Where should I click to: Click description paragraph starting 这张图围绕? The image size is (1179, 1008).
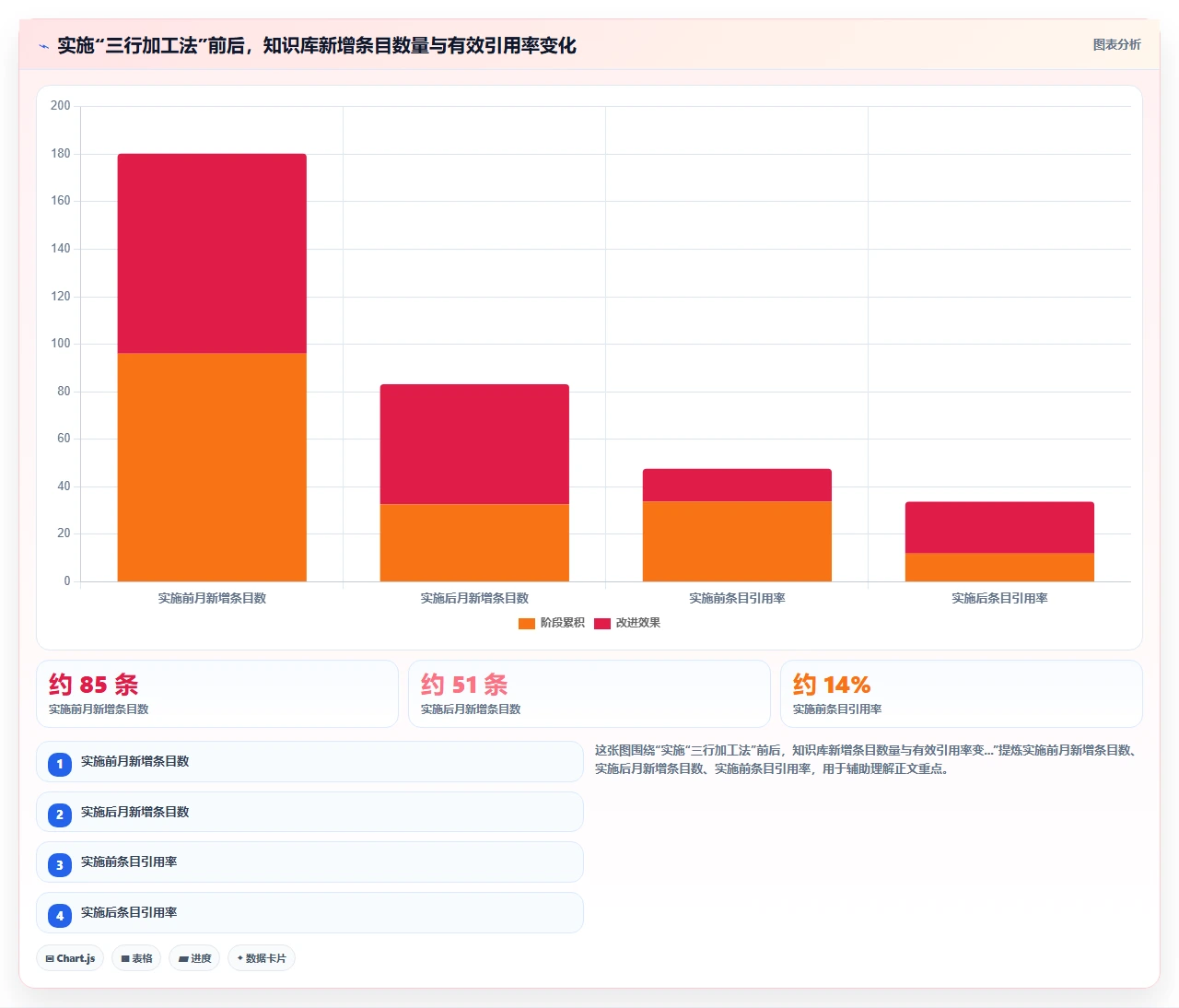tap(868, 759)
